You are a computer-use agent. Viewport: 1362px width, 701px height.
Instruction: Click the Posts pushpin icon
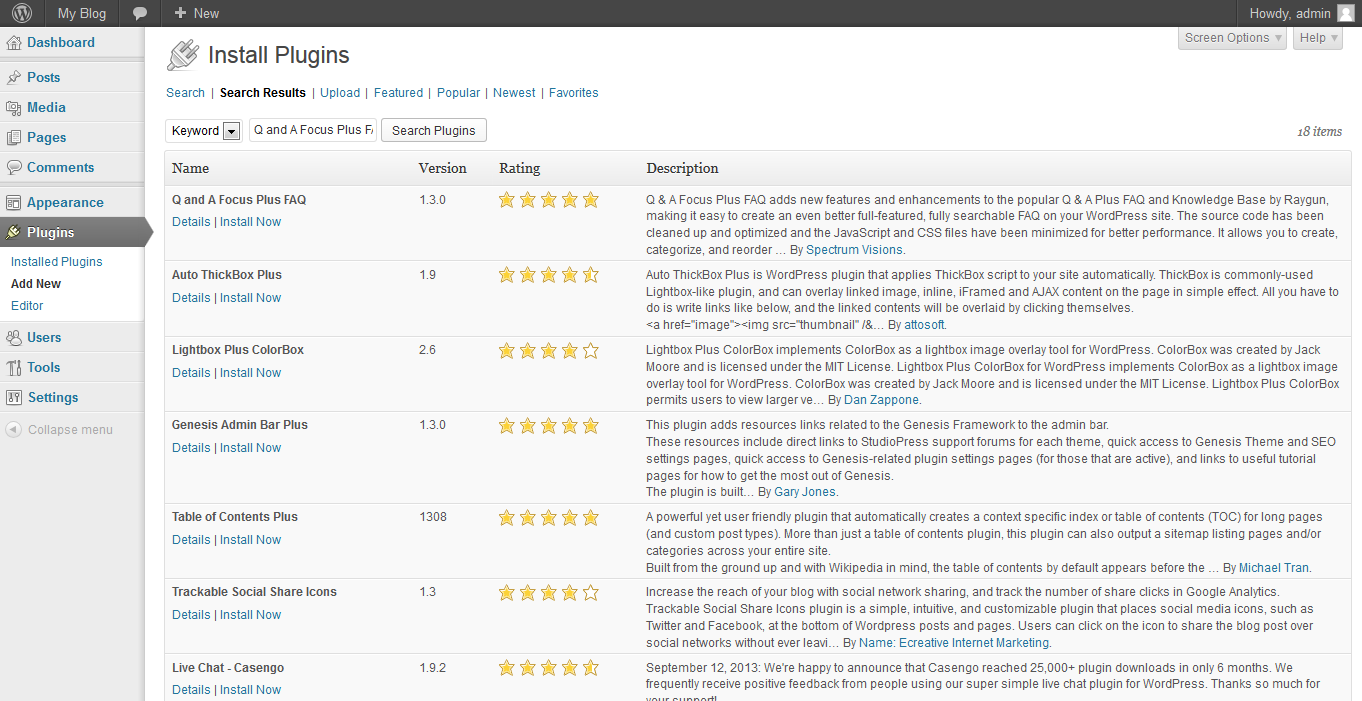point(14,77)
